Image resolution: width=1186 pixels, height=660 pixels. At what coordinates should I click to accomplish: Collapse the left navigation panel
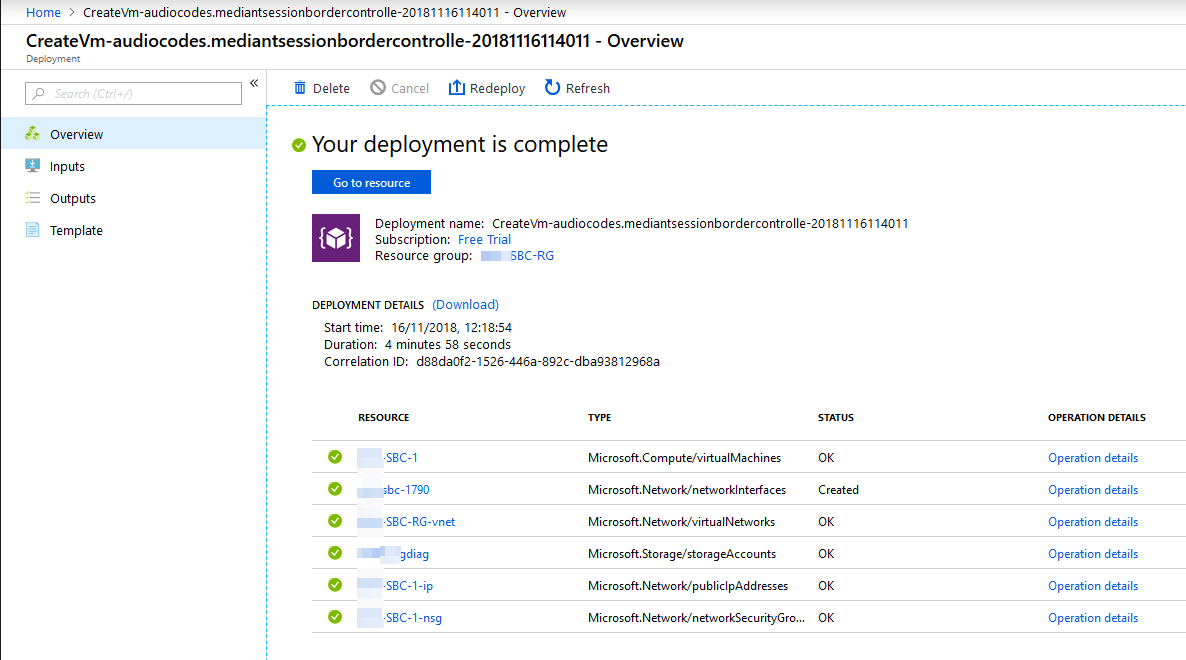(x=254, y=83)
